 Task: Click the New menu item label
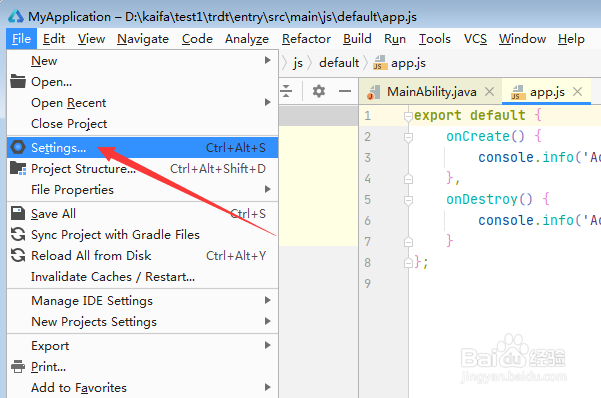44,61
